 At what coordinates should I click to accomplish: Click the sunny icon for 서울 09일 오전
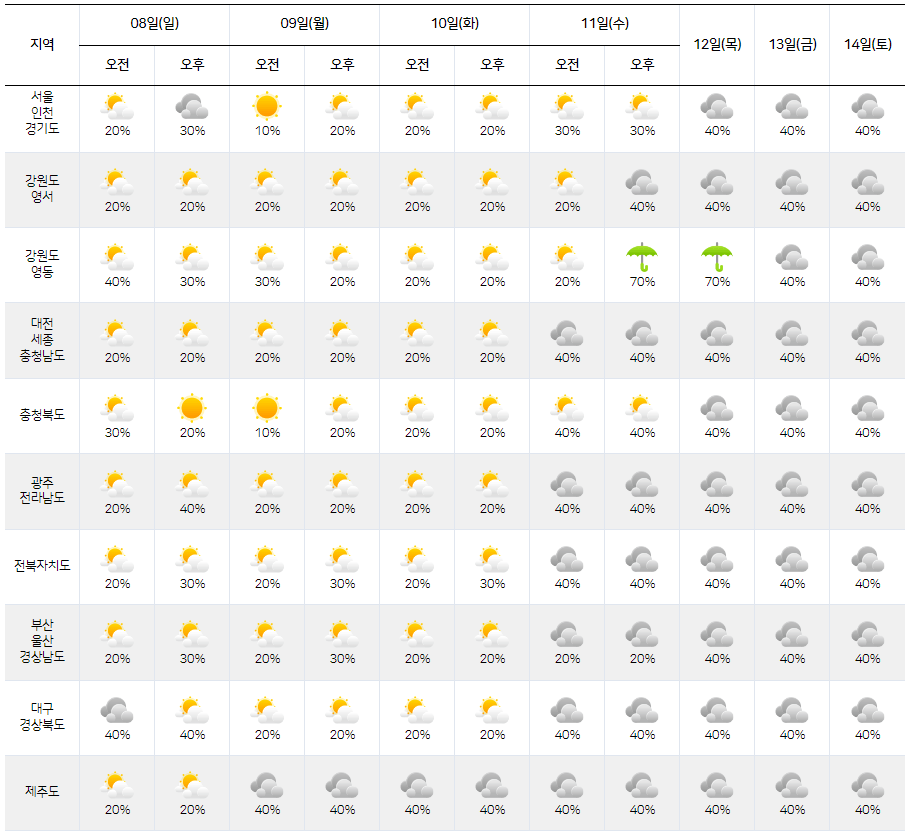[x=267, y=106]
